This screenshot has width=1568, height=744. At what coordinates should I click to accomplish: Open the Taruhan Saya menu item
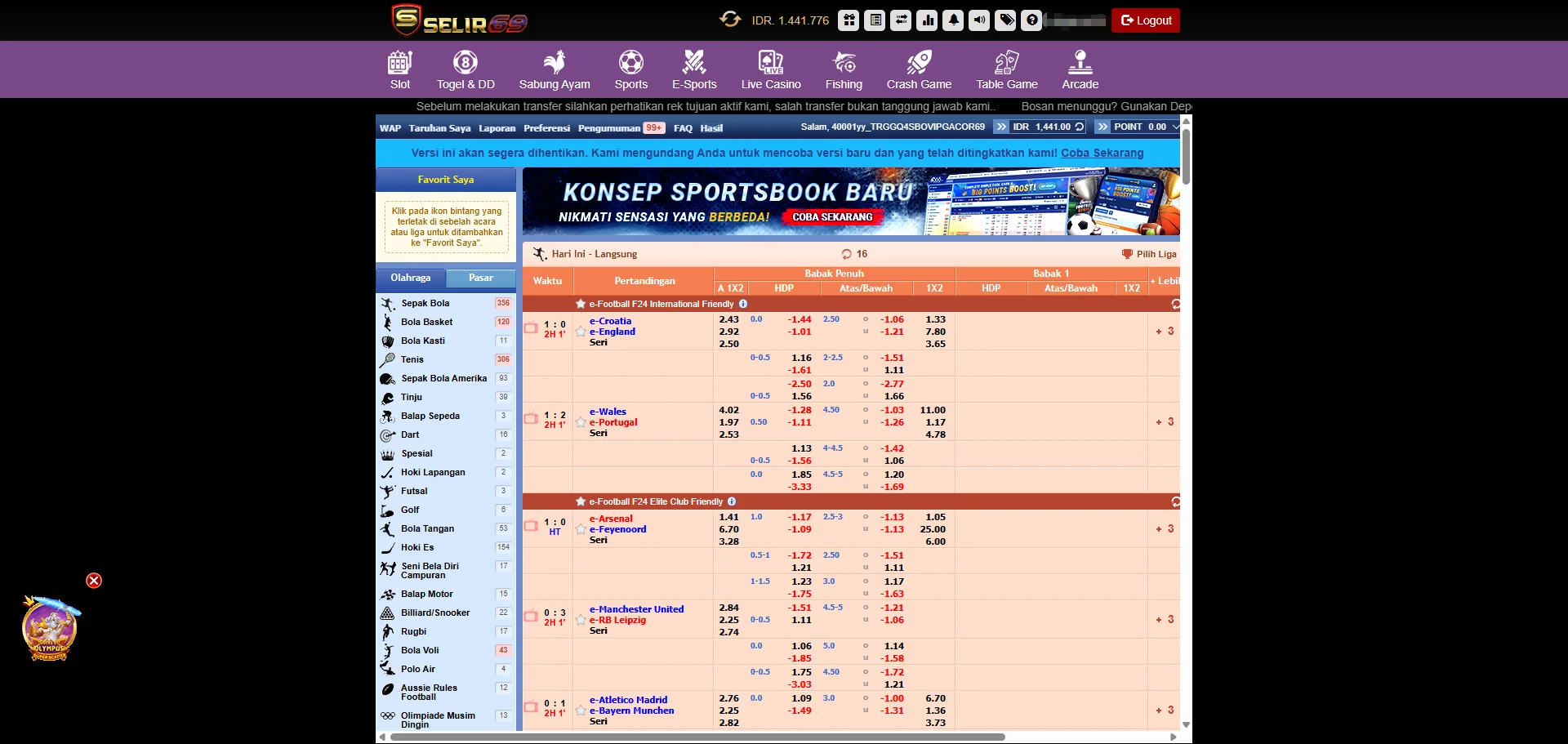pos(440,128)
